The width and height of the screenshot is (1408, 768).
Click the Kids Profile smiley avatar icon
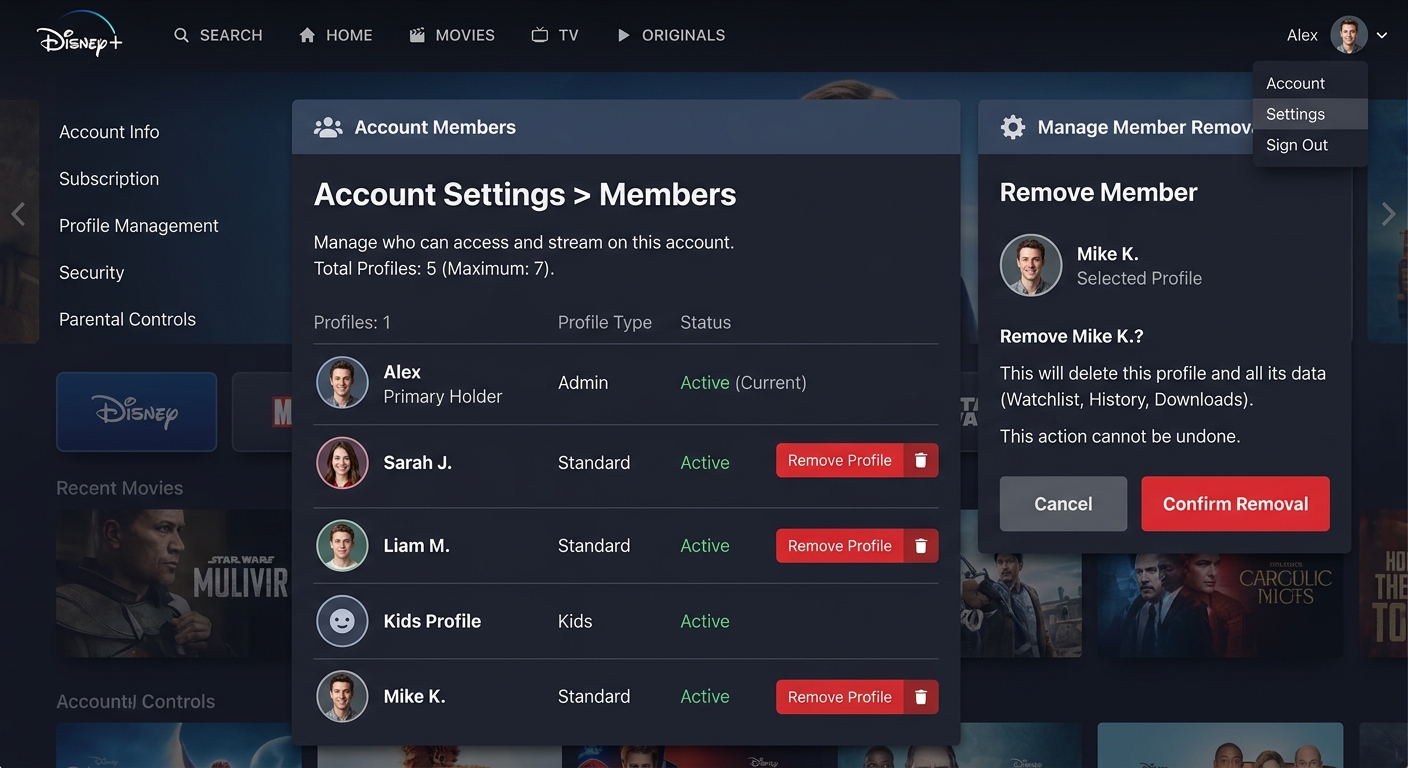pos(342,621)
